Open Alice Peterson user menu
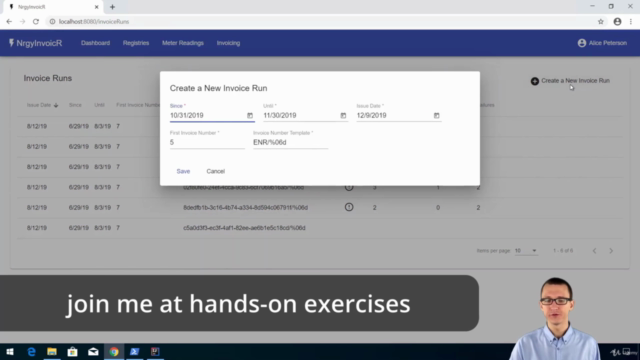 (x=602, y=43)
